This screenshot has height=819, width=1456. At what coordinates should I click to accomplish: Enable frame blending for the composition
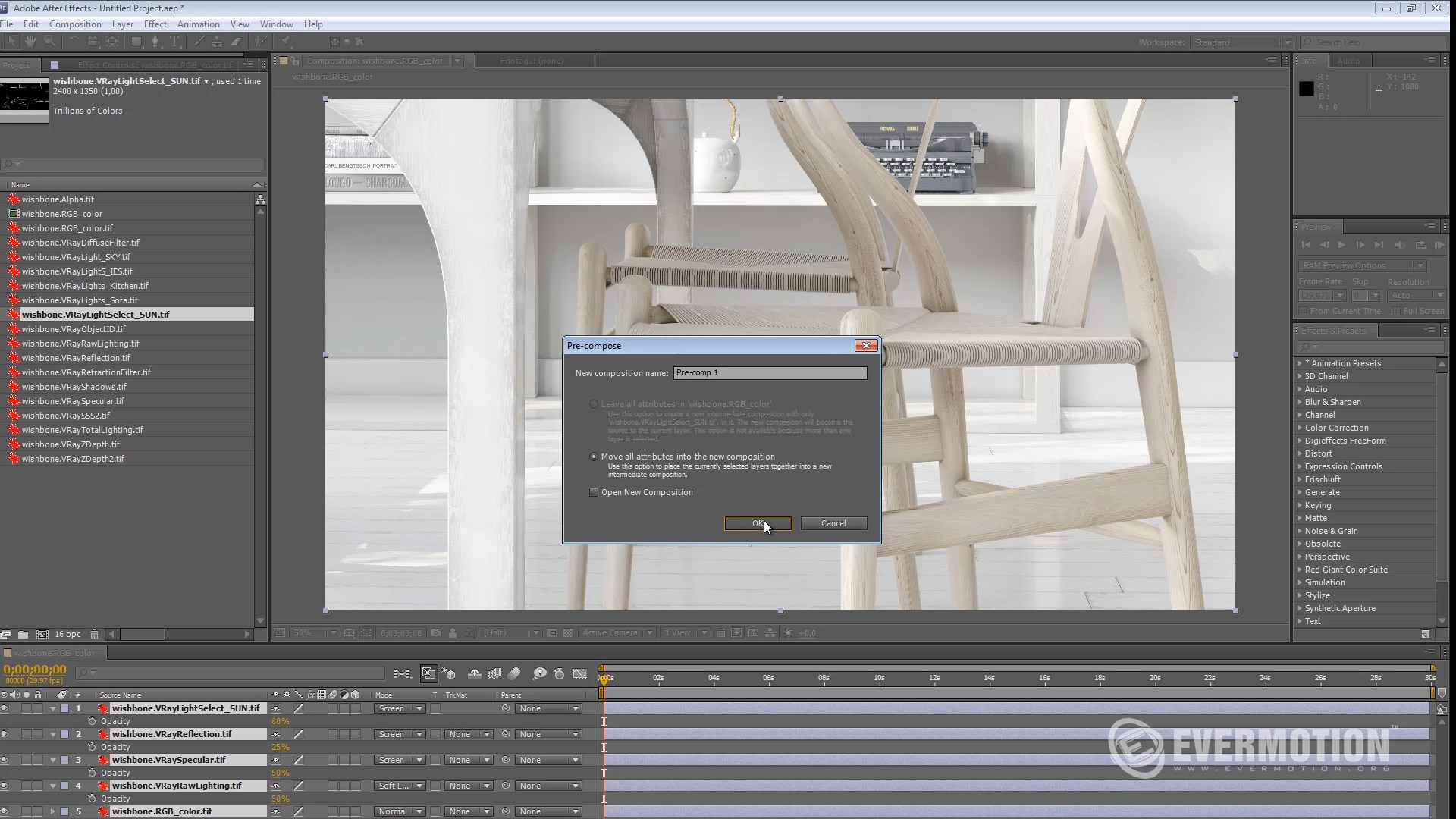click(x=494, y=673)
